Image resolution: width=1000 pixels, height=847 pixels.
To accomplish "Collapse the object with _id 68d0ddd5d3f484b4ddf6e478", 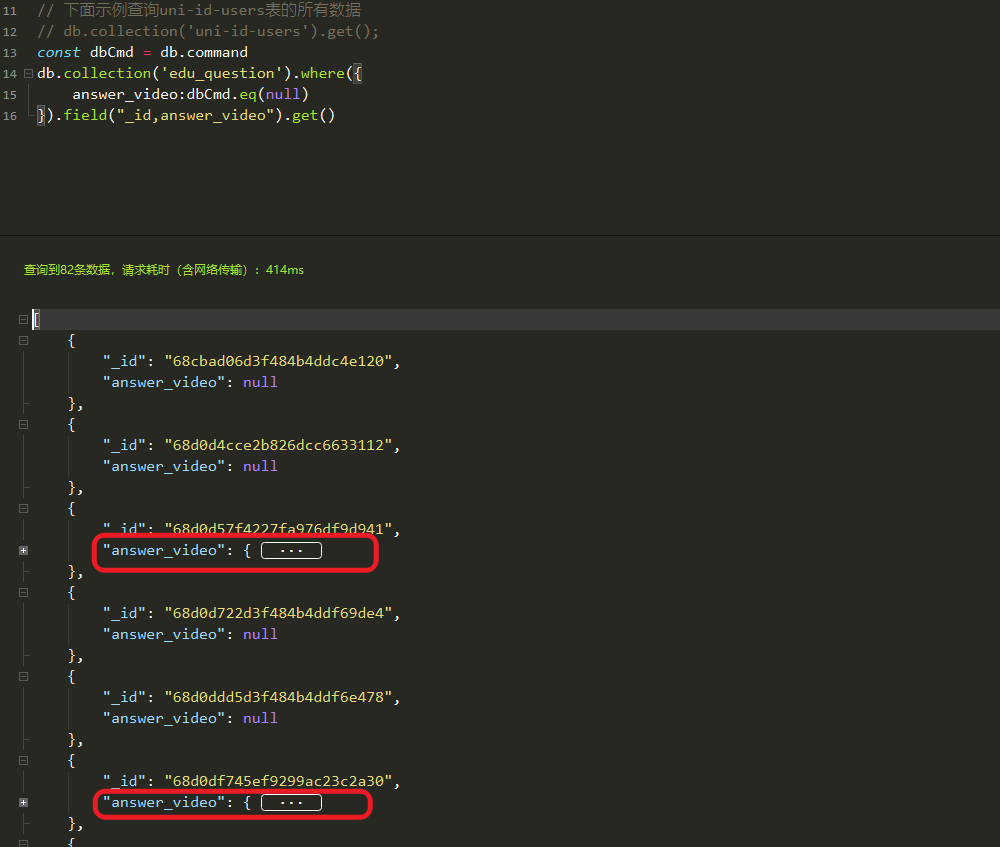I will pyautogui.click(x=23, y=677).
